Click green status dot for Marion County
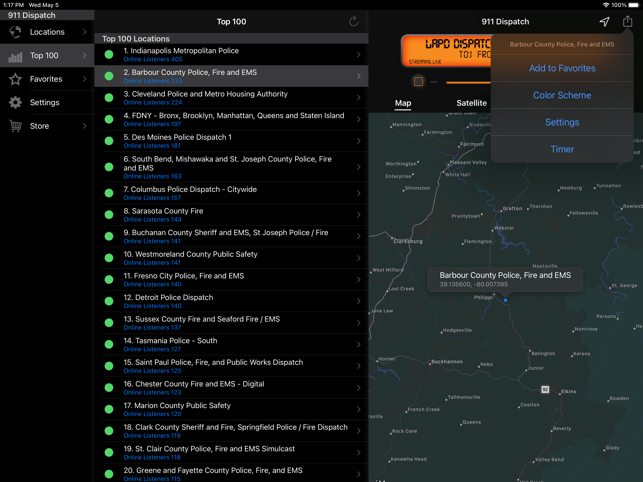The width and height of the screenshot is (643, 482). pyautogui.click(x=109, y=409)
